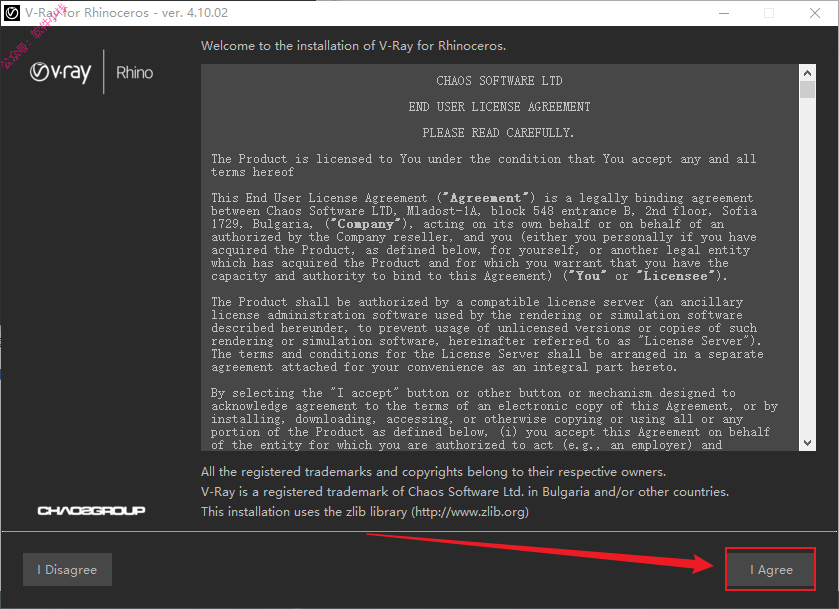
Task: Click the 'END USER LICENSE AGREEMENT' heading
Action: 499,107
